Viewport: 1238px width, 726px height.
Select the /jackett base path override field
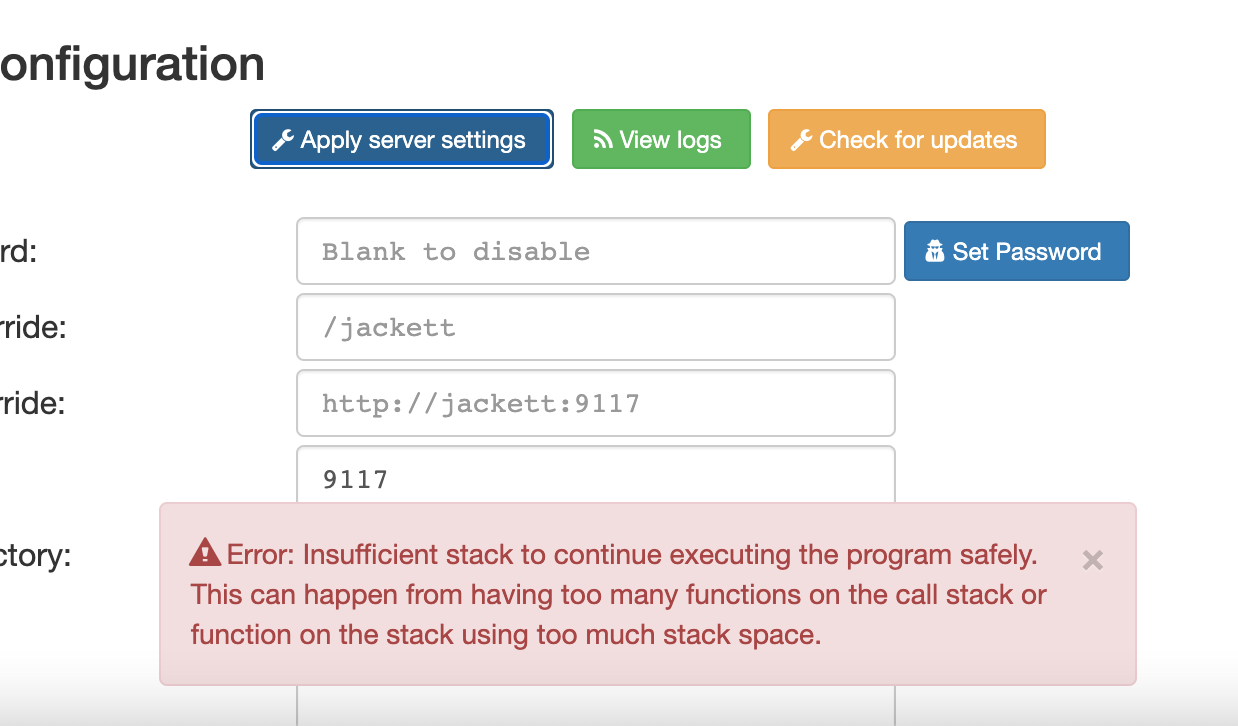595,327
